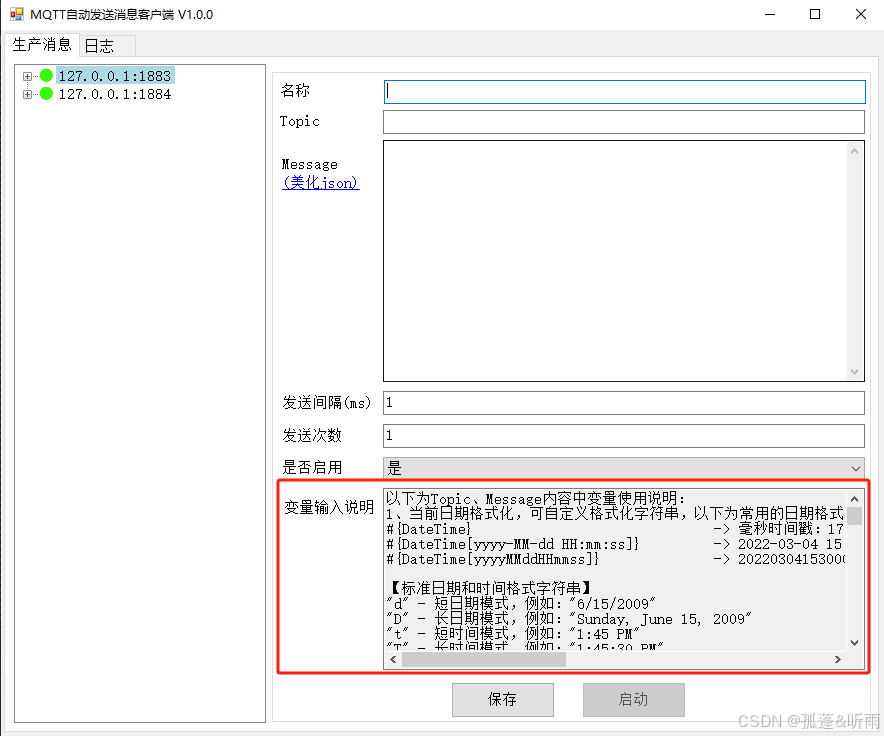Click green status dot for 127.0.0.1:1884

(x=46, y=94)
